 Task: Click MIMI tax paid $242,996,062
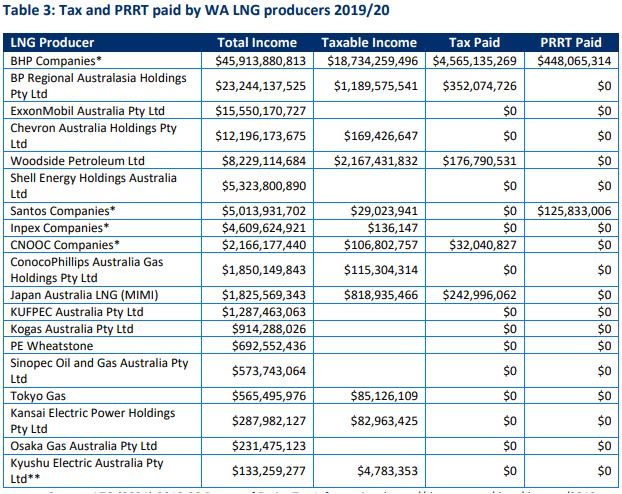tap(480, 295)
